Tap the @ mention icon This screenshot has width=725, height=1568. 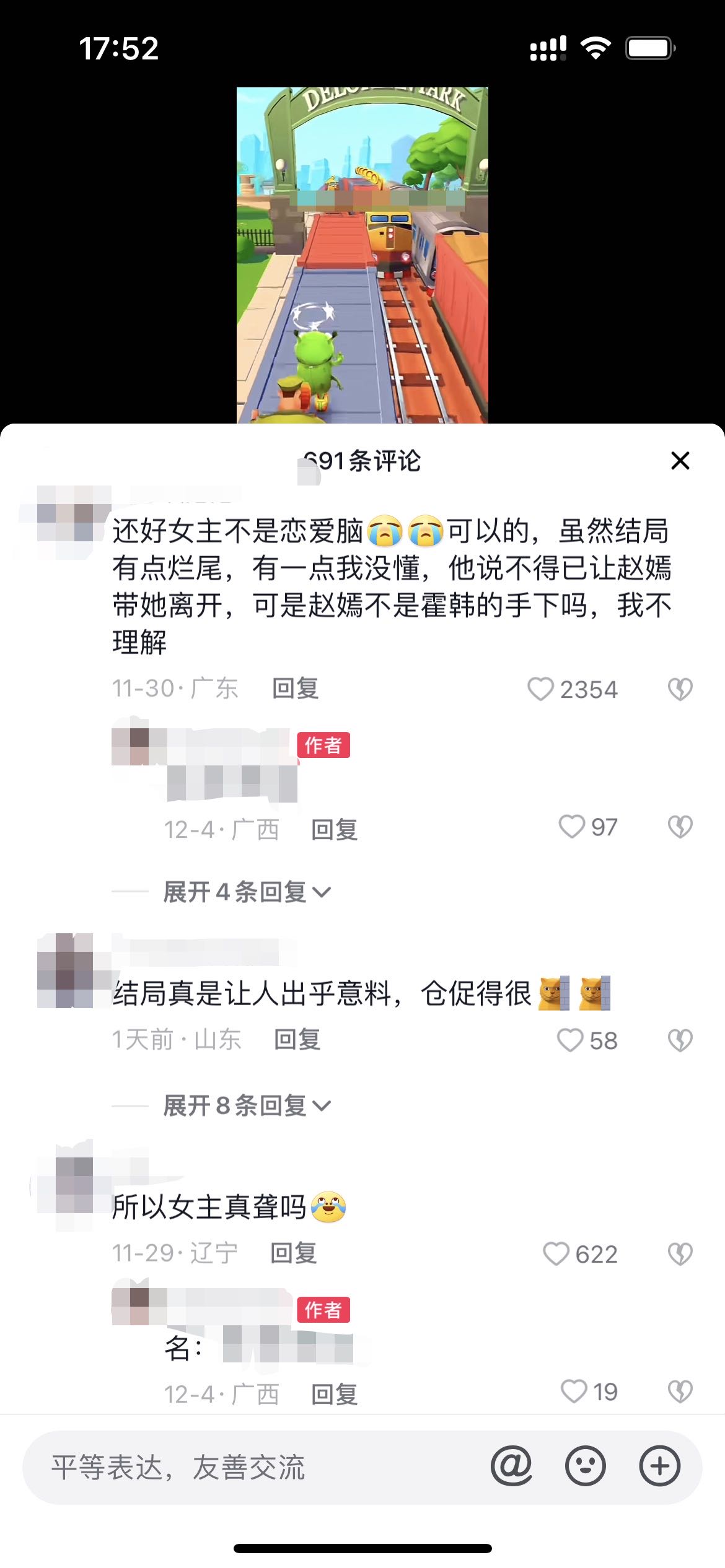coord(511,1466)
